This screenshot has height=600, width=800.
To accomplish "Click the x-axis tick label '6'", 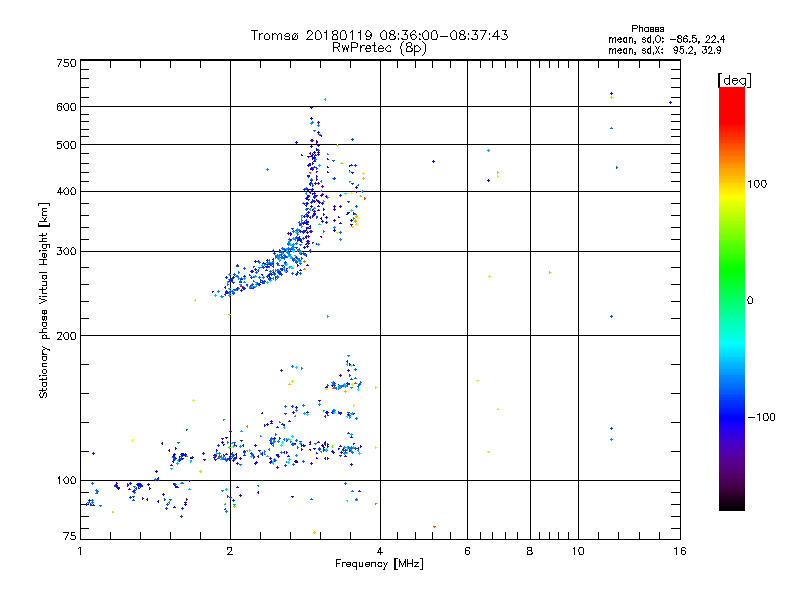I will (467, 551).
